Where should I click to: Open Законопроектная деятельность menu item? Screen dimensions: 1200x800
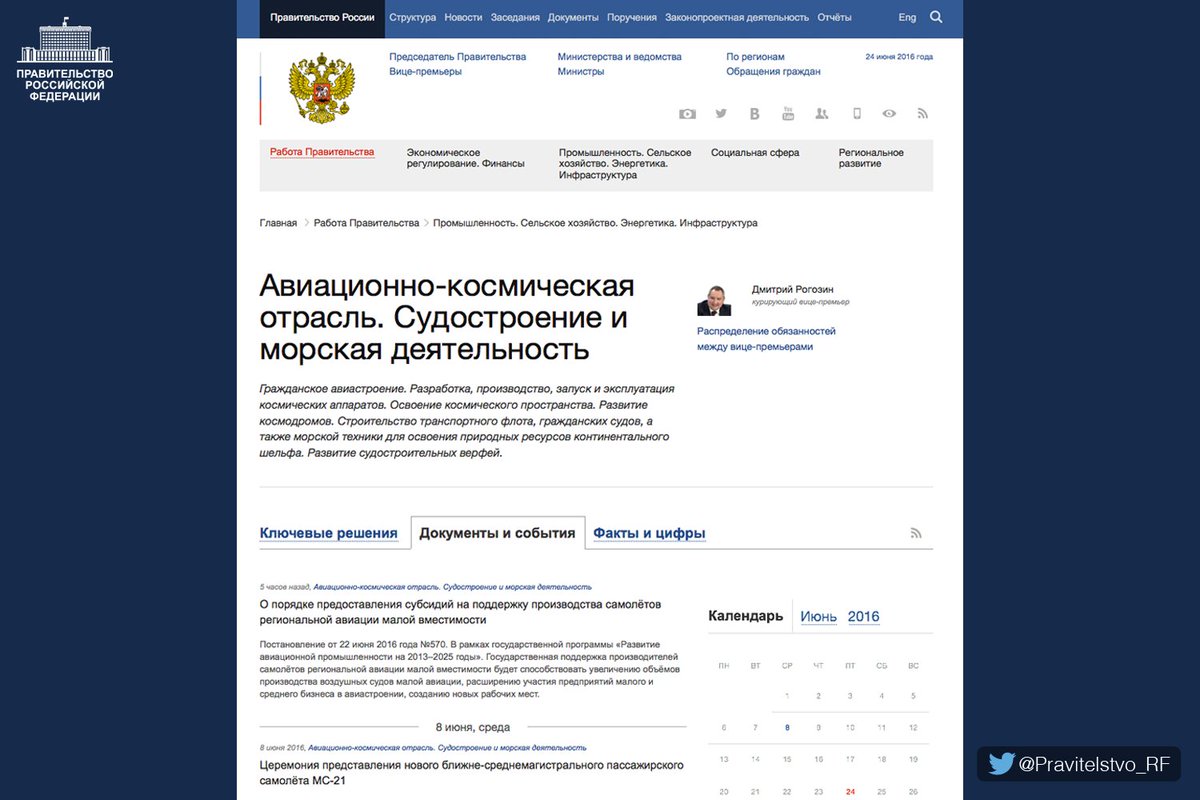tap(737, 18)
